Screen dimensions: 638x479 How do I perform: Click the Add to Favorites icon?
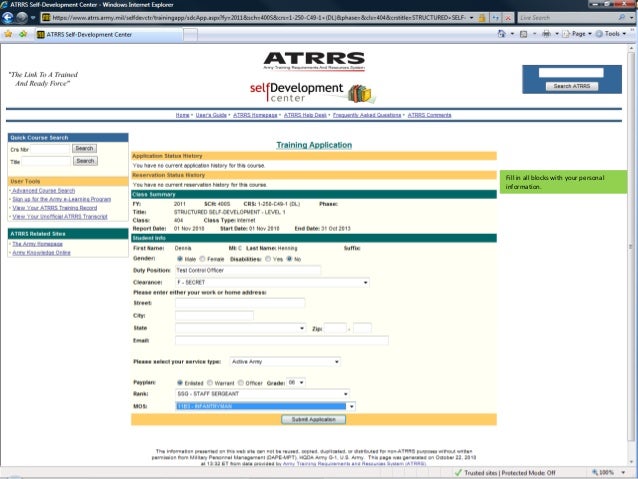23,34
